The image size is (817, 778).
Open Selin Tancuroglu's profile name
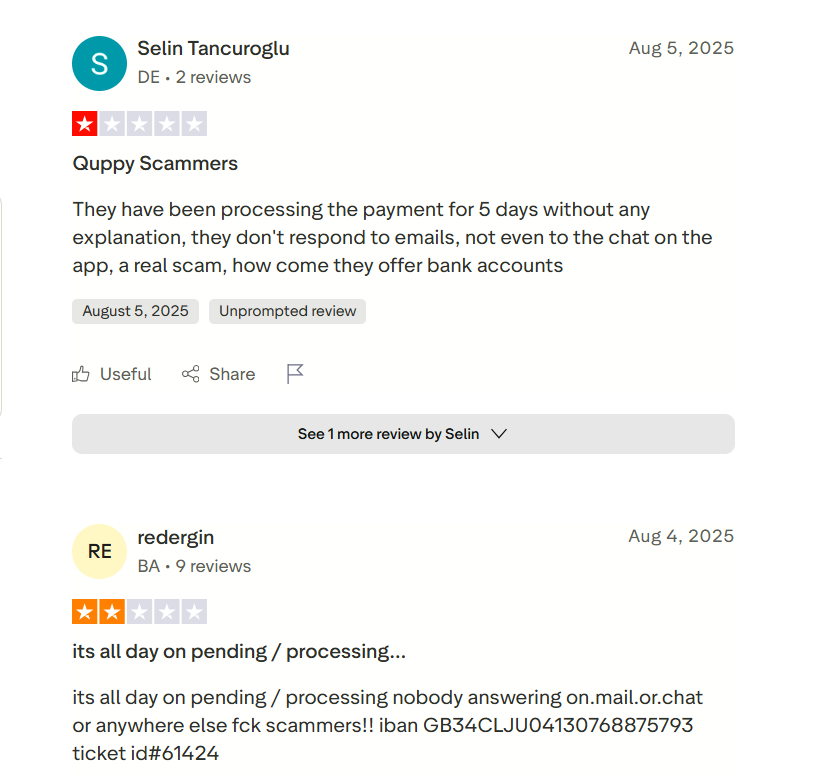pos(213,48)
